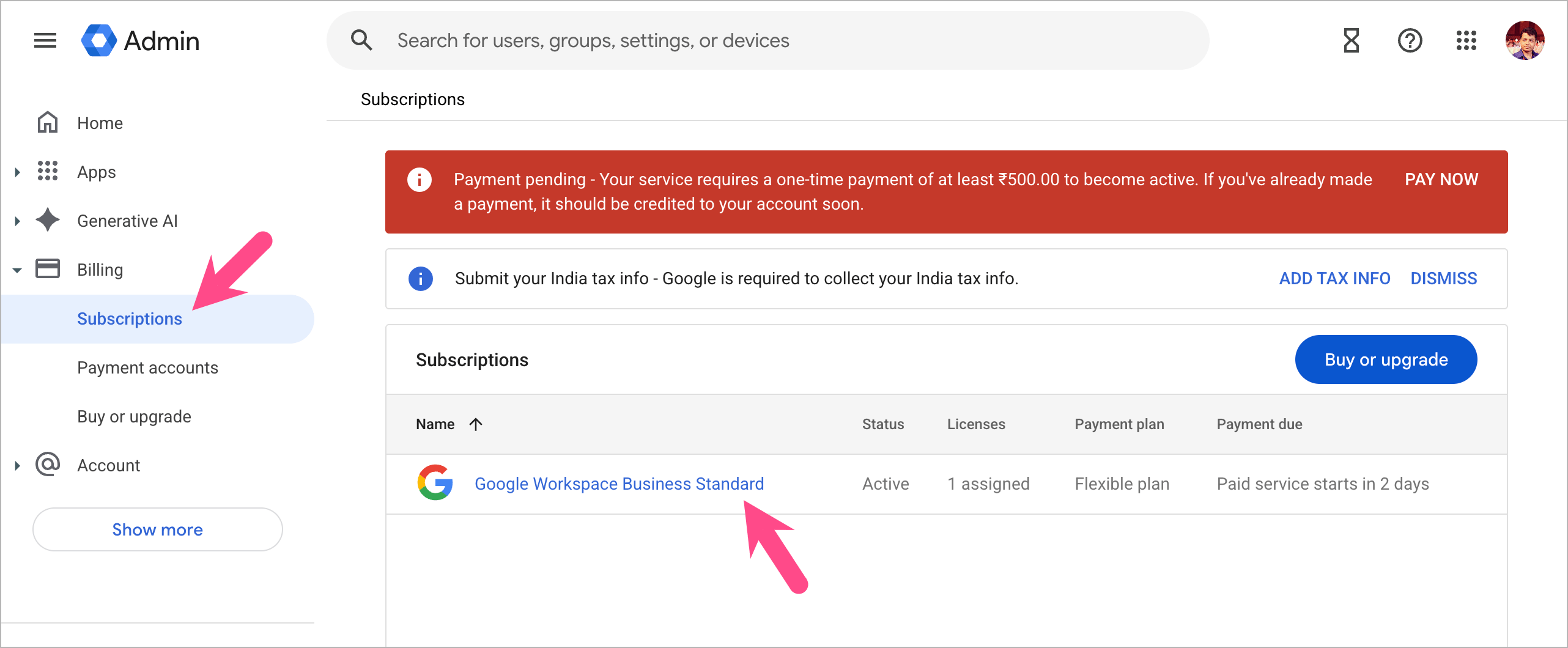This screenshot has width=1568, height=648.
Task: Click the blue Buy or upgrade button
Action: point(1386,359)
